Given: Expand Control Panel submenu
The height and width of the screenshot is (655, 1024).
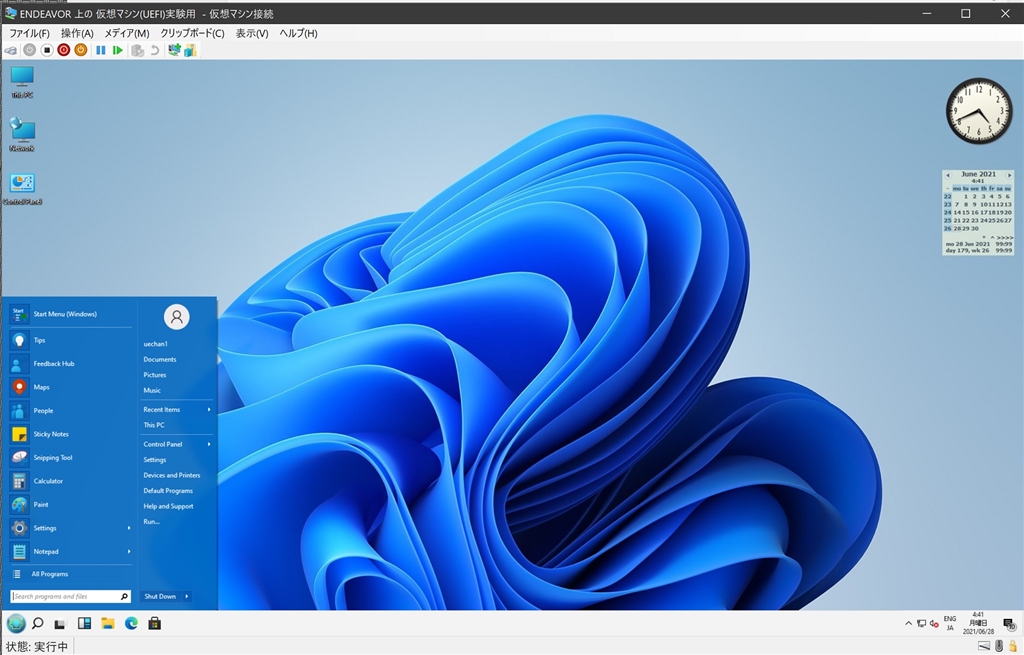Looking at the screenshot, I should [x=177, y=445].
